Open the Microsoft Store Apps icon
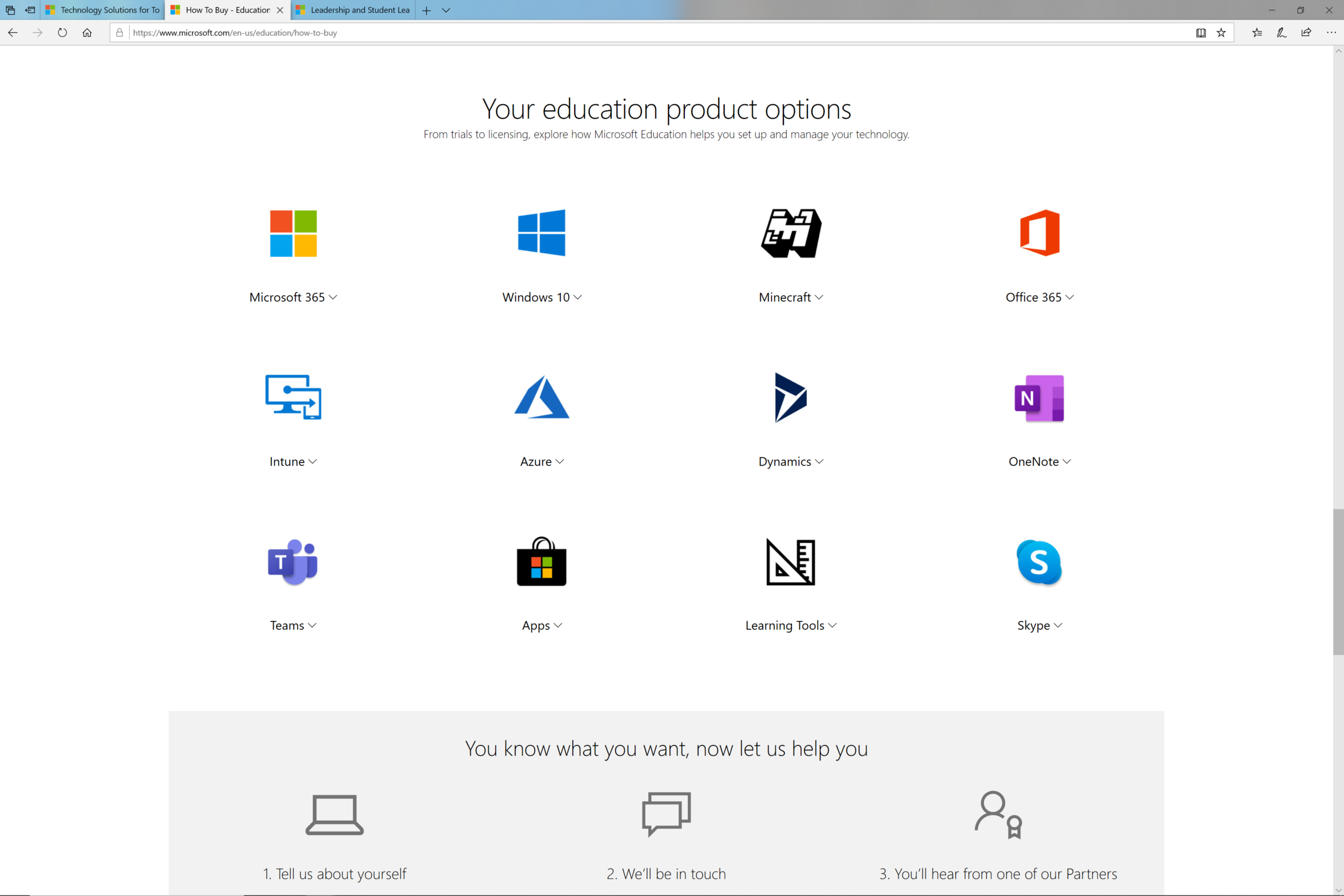1344x896 pixels. 542,562
